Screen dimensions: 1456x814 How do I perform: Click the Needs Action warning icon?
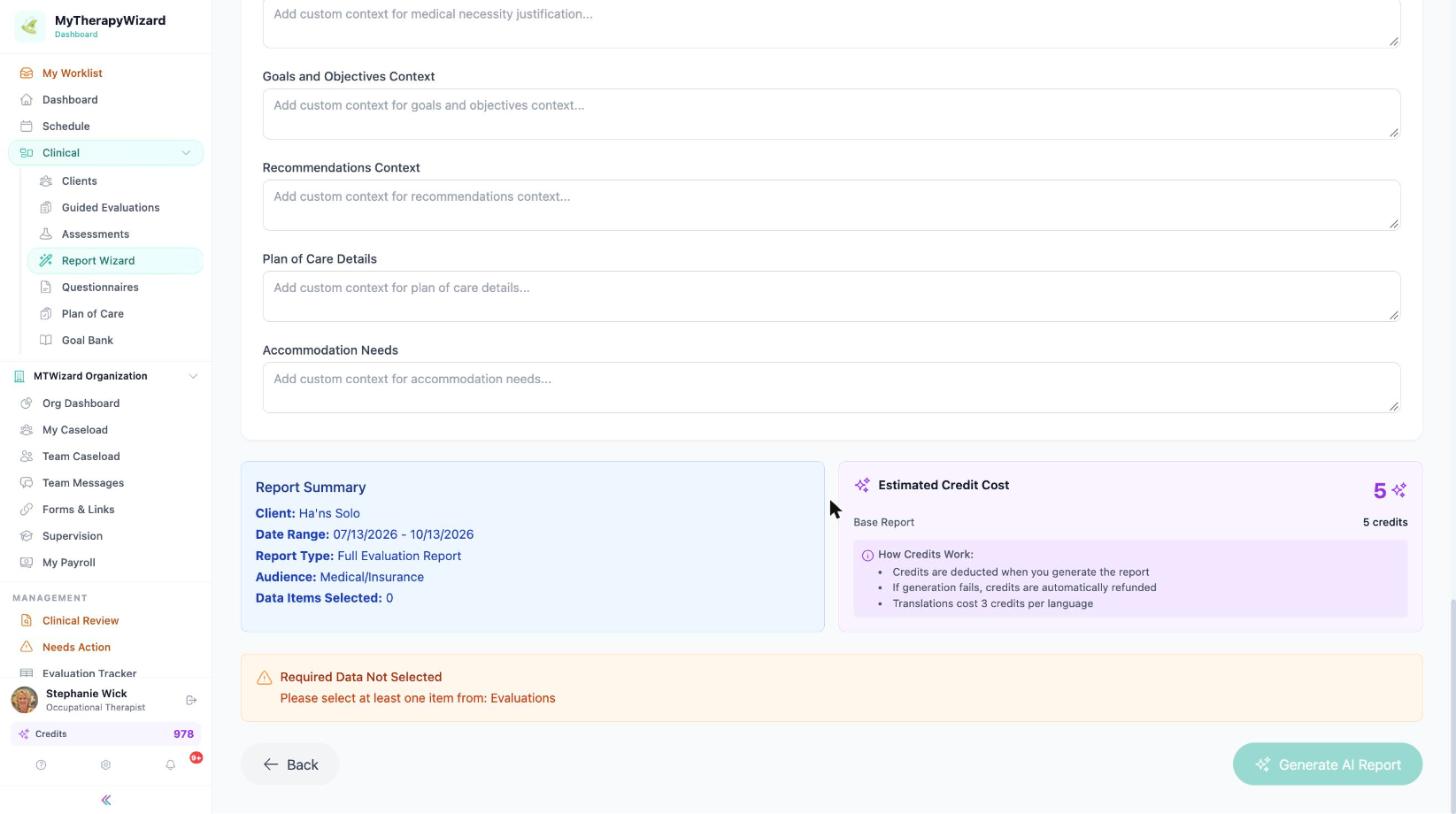pyautogui.click(x=27, y=648)
